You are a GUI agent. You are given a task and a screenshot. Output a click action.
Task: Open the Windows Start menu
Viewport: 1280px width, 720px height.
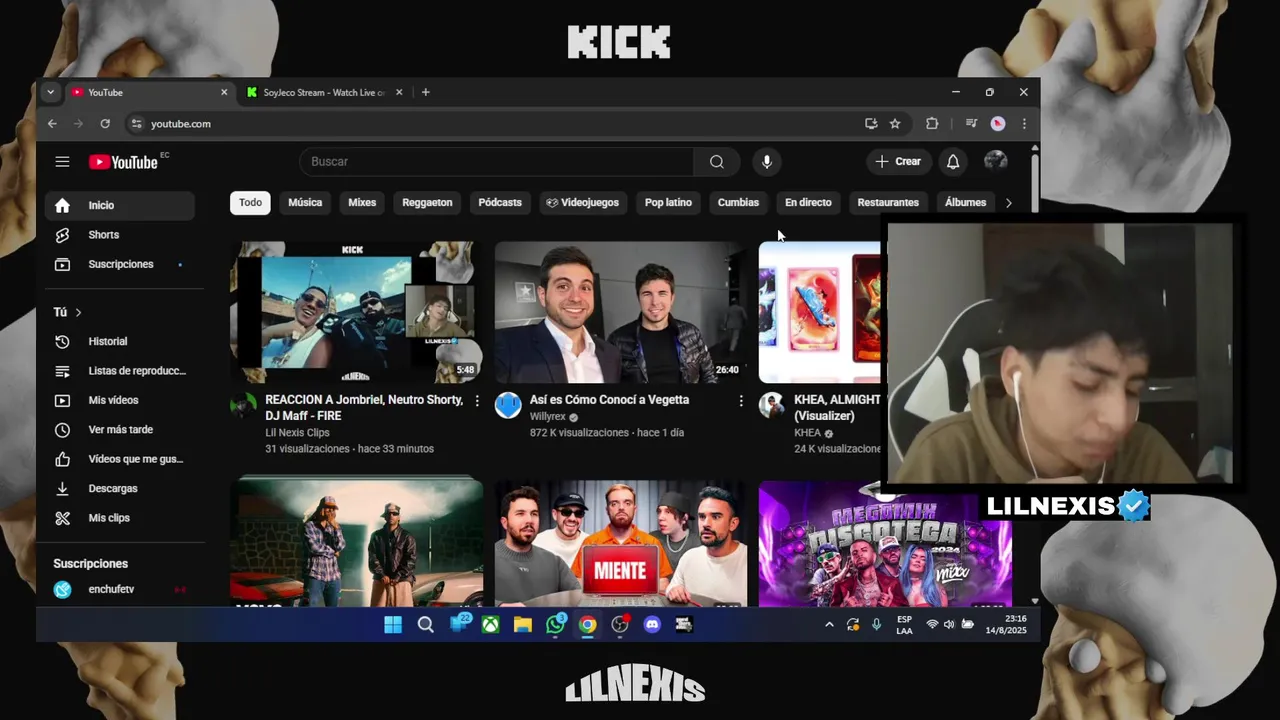click(x=393, y=625)
